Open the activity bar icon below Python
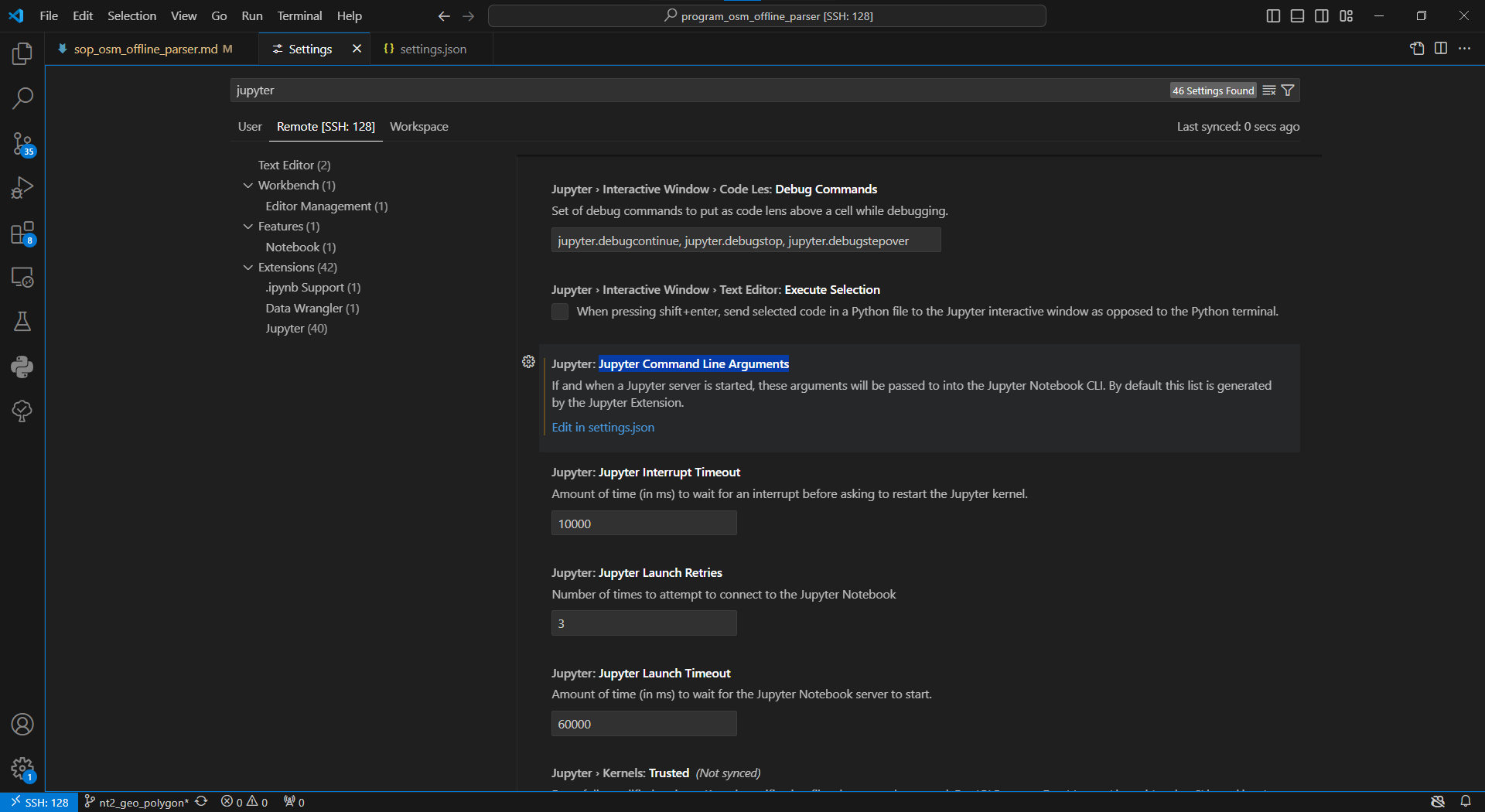The width and height of the screenshot is (1485, 812). [22, 411]
